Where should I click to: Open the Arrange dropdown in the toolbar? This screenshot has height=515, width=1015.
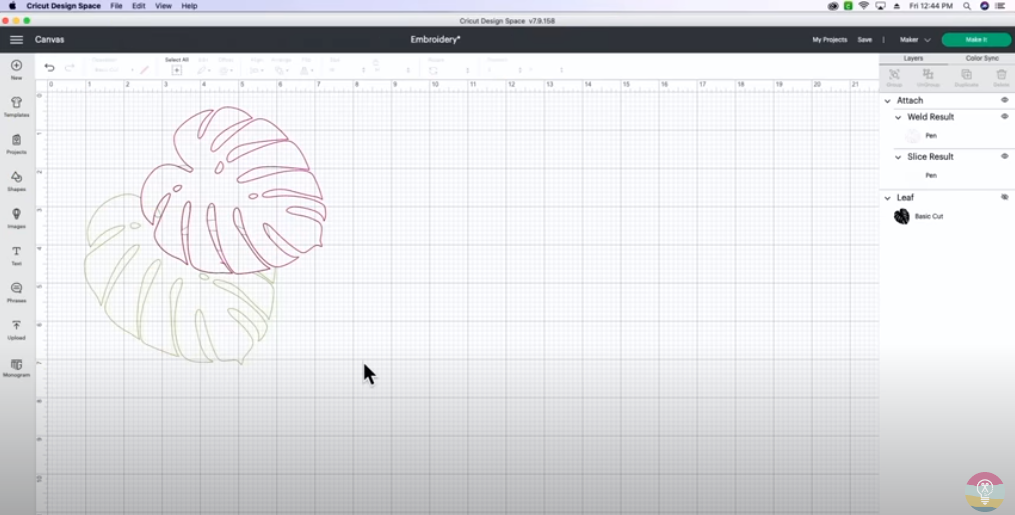click(282, 70)
